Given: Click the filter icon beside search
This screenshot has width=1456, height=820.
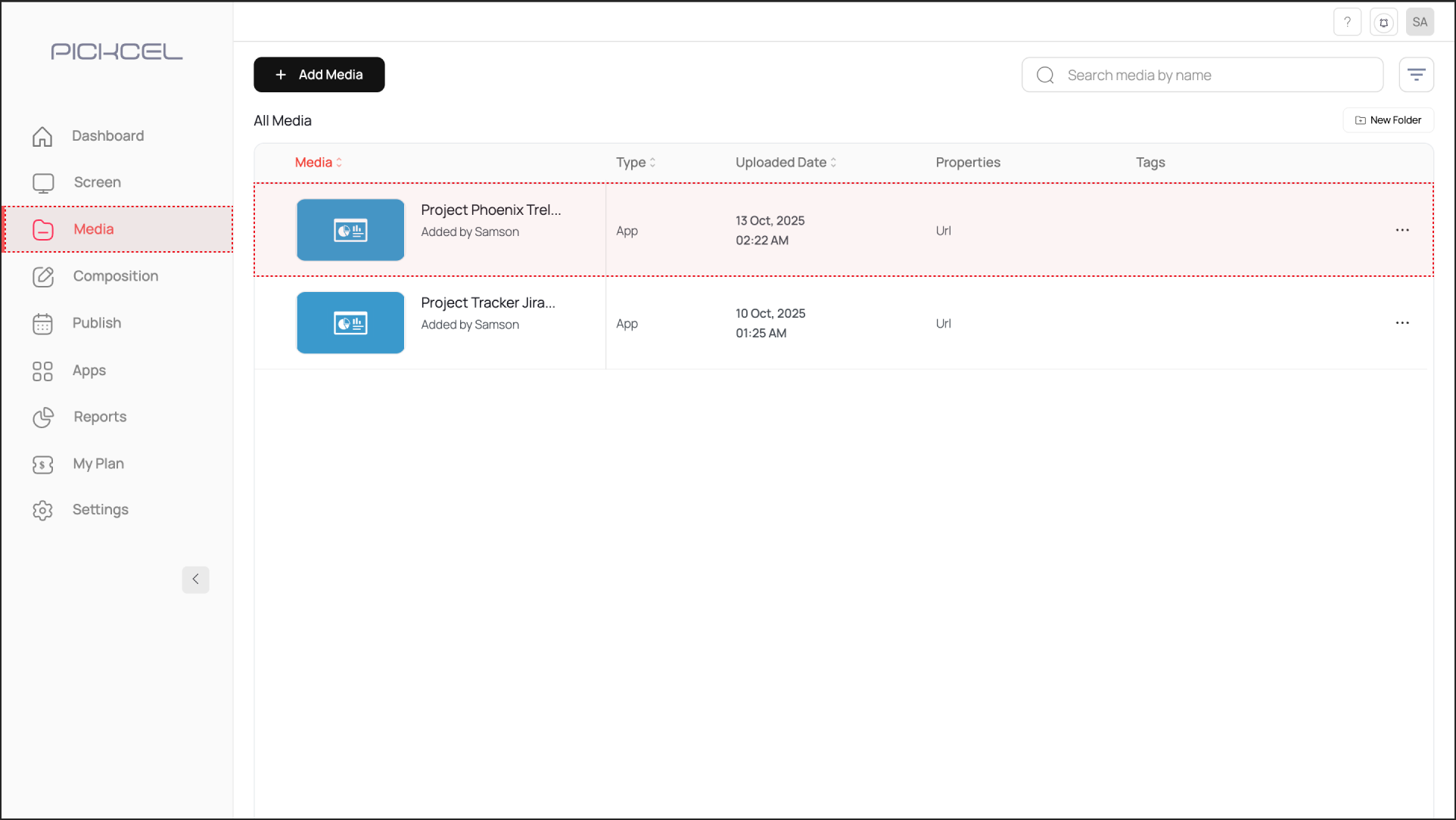Looking at the screenshot, I should pos(1416,75).
